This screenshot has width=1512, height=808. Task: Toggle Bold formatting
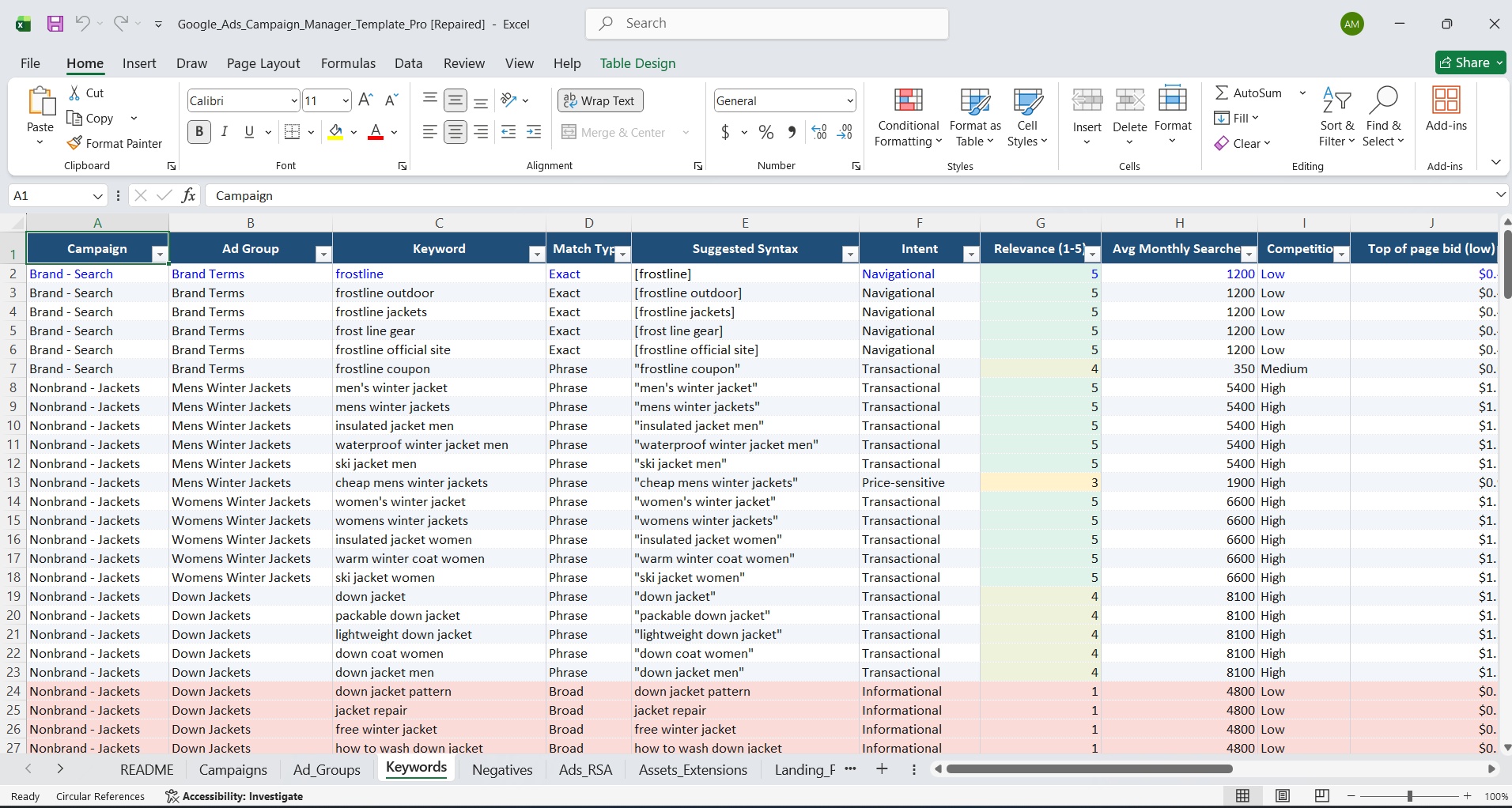[199, 132]
